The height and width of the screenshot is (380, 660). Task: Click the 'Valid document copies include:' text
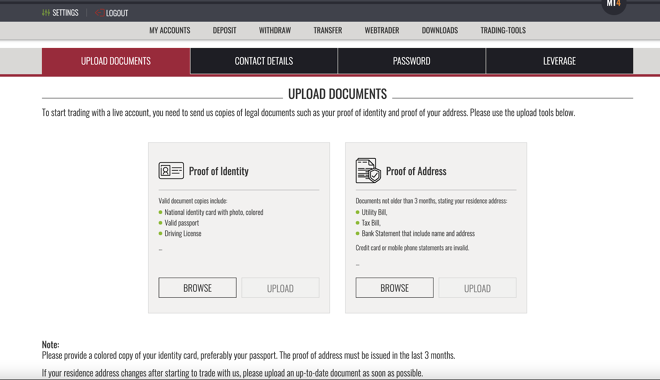193,201
